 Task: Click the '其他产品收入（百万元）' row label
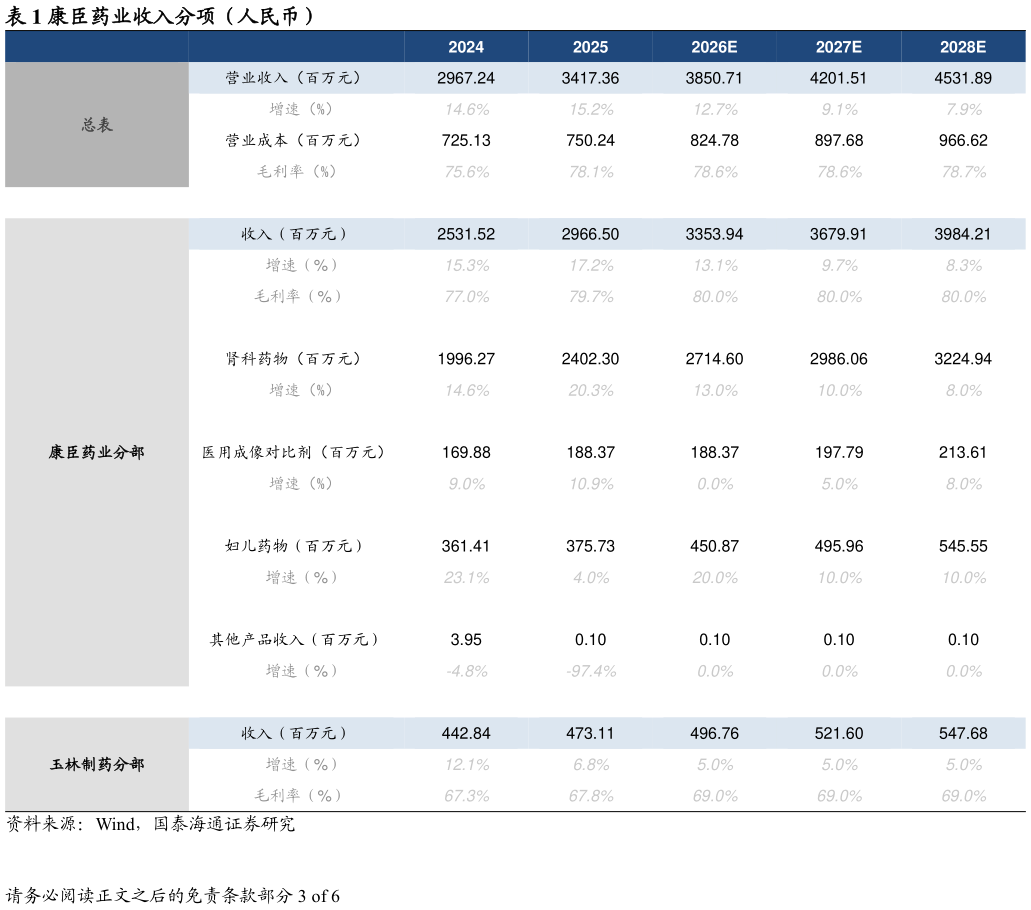293,640
